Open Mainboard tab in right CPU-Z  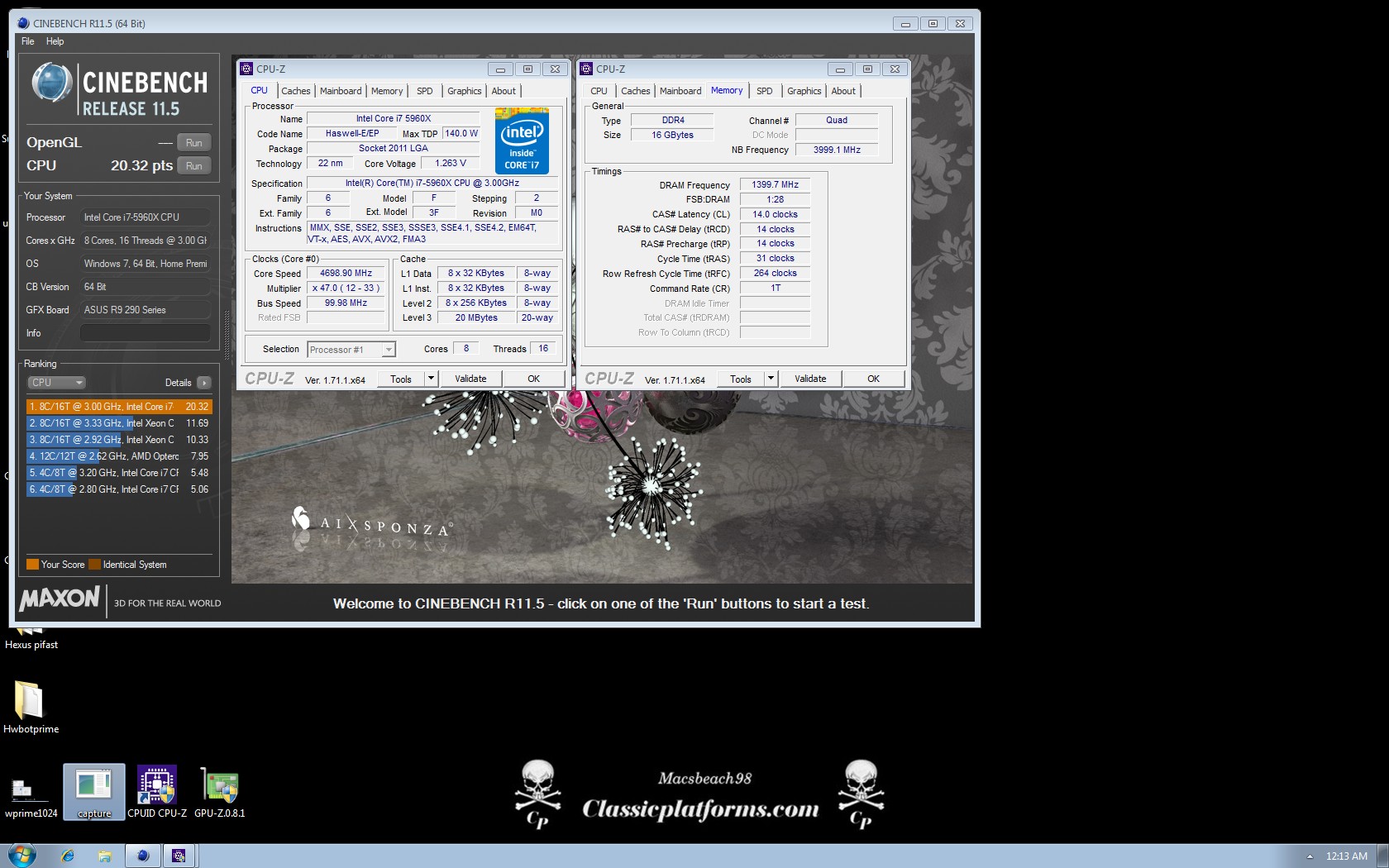click(680, 91)
